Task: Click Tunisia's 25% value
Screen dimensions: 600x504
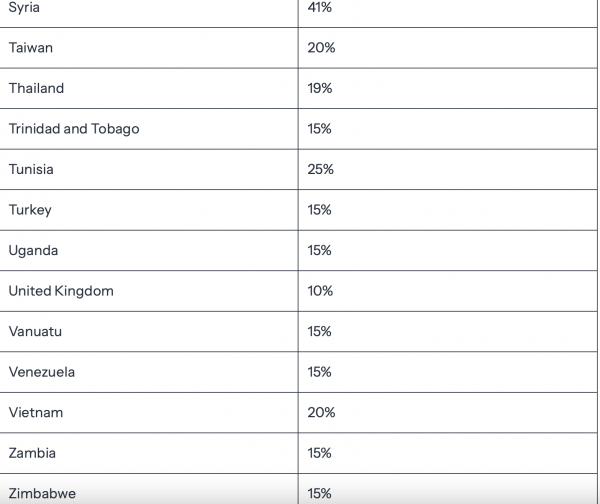Action: click(x=321, y=169)
